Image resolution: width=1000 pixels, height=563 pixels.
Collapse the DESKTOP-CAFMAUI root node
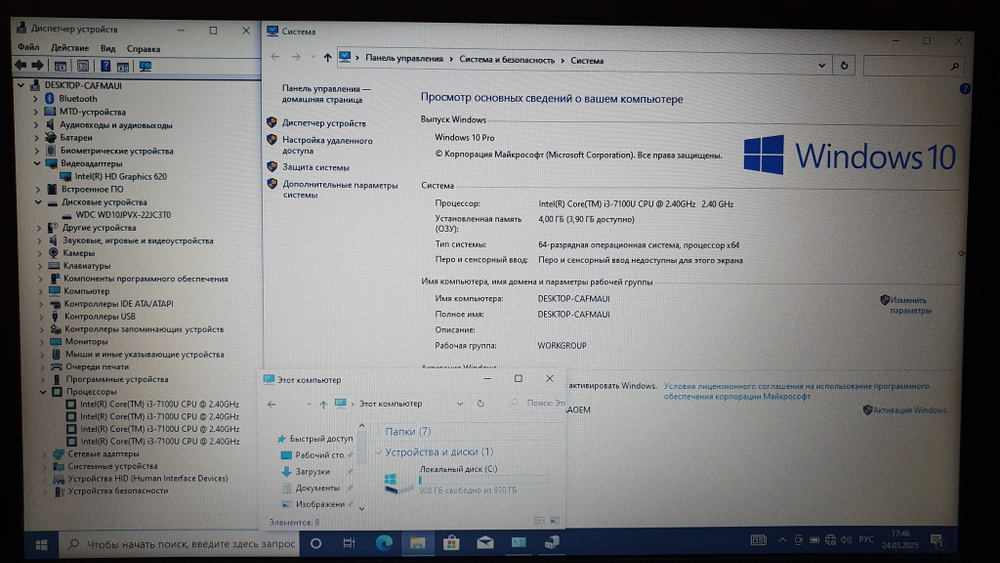pos(21,85)
